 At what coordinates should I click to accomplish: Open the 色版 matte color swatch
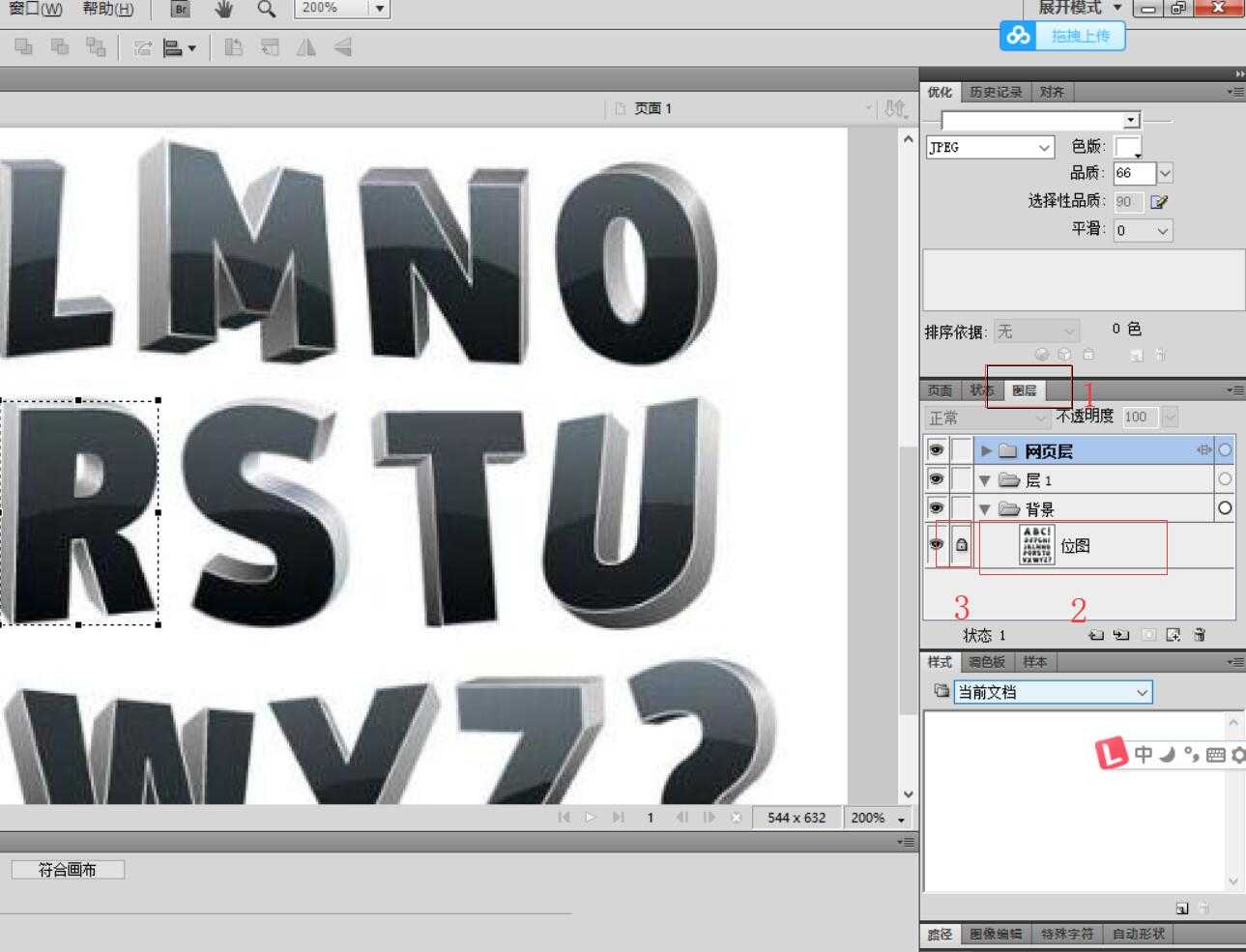[x=1127, y=147]
